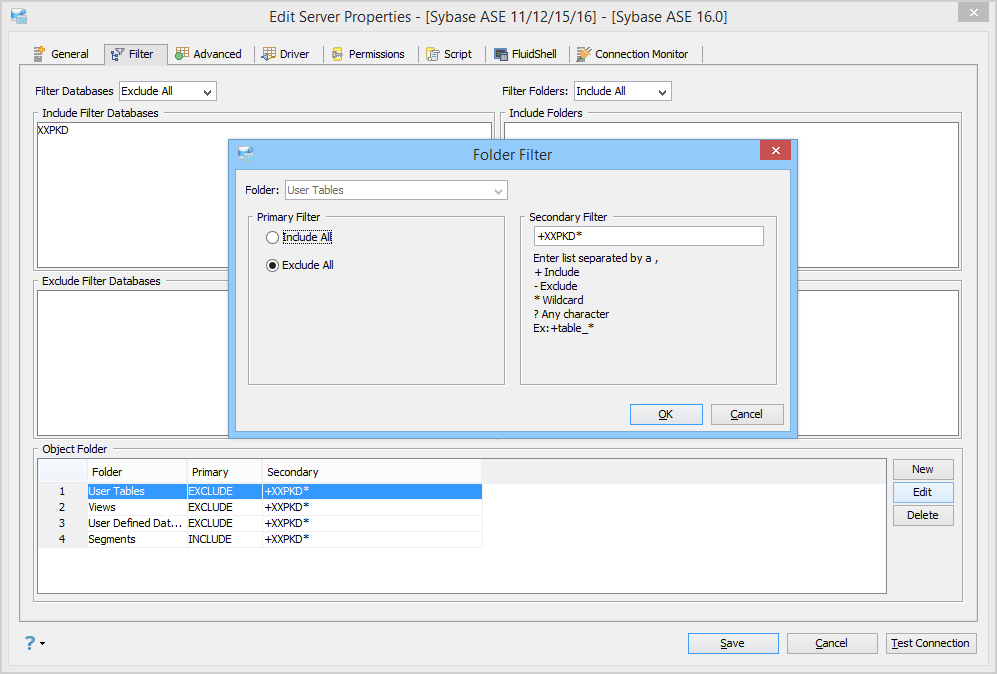The image size is (997, 674).
Task: Select the Exclude All radio button
Action: pos(272,265)
